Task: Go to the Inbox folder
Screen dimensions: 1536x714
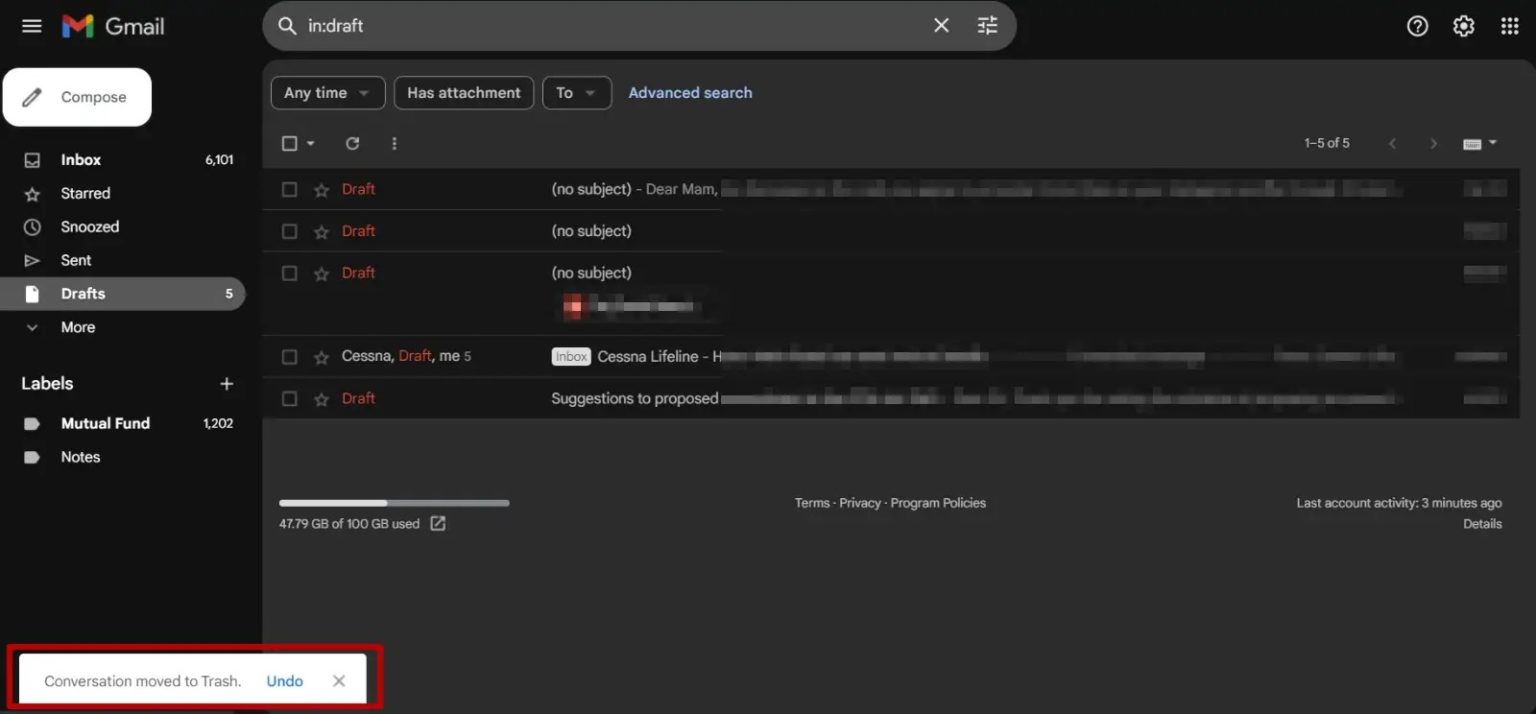Action: (x=80, y=160)
